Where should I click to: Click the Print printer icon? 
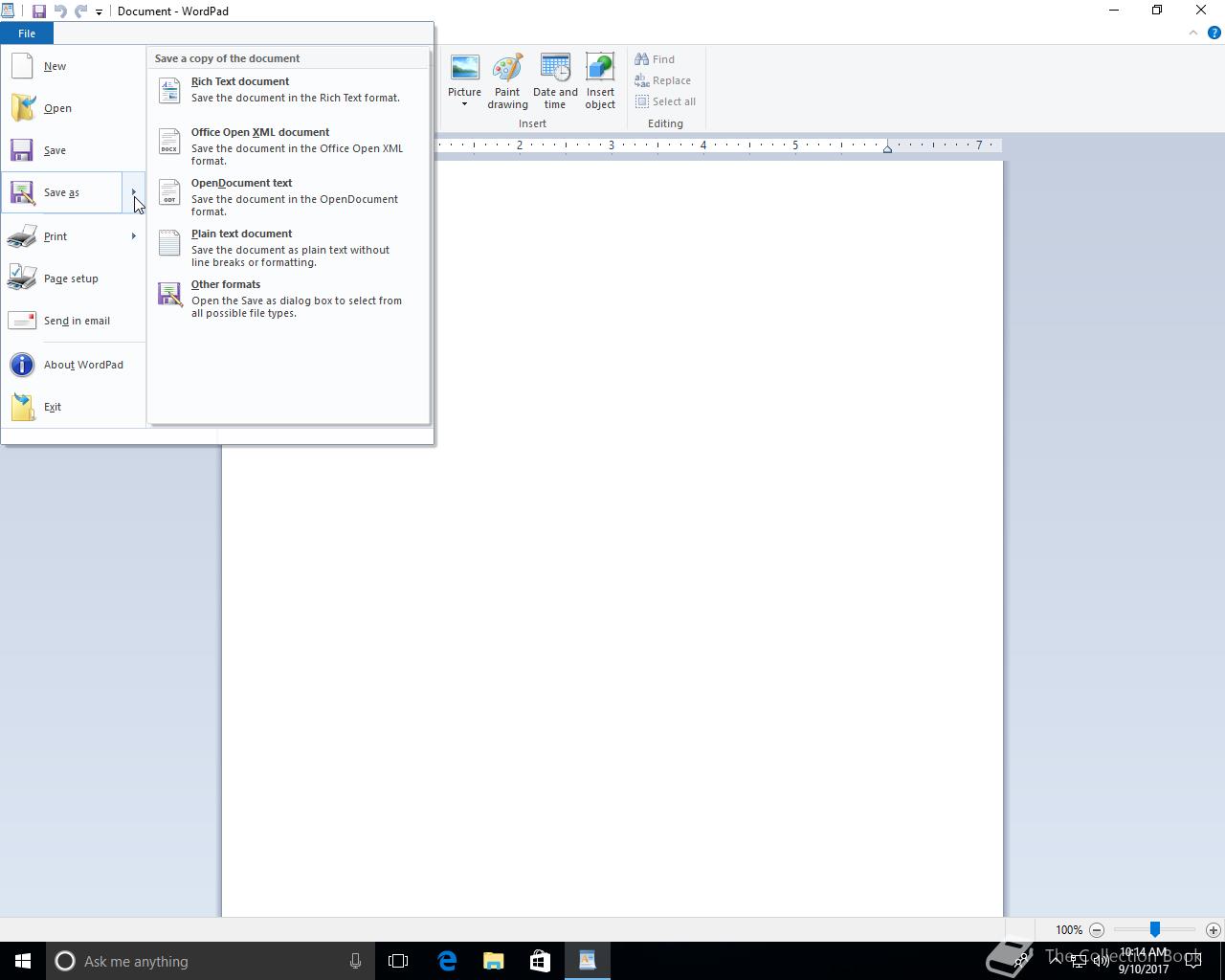pos(22,236)
